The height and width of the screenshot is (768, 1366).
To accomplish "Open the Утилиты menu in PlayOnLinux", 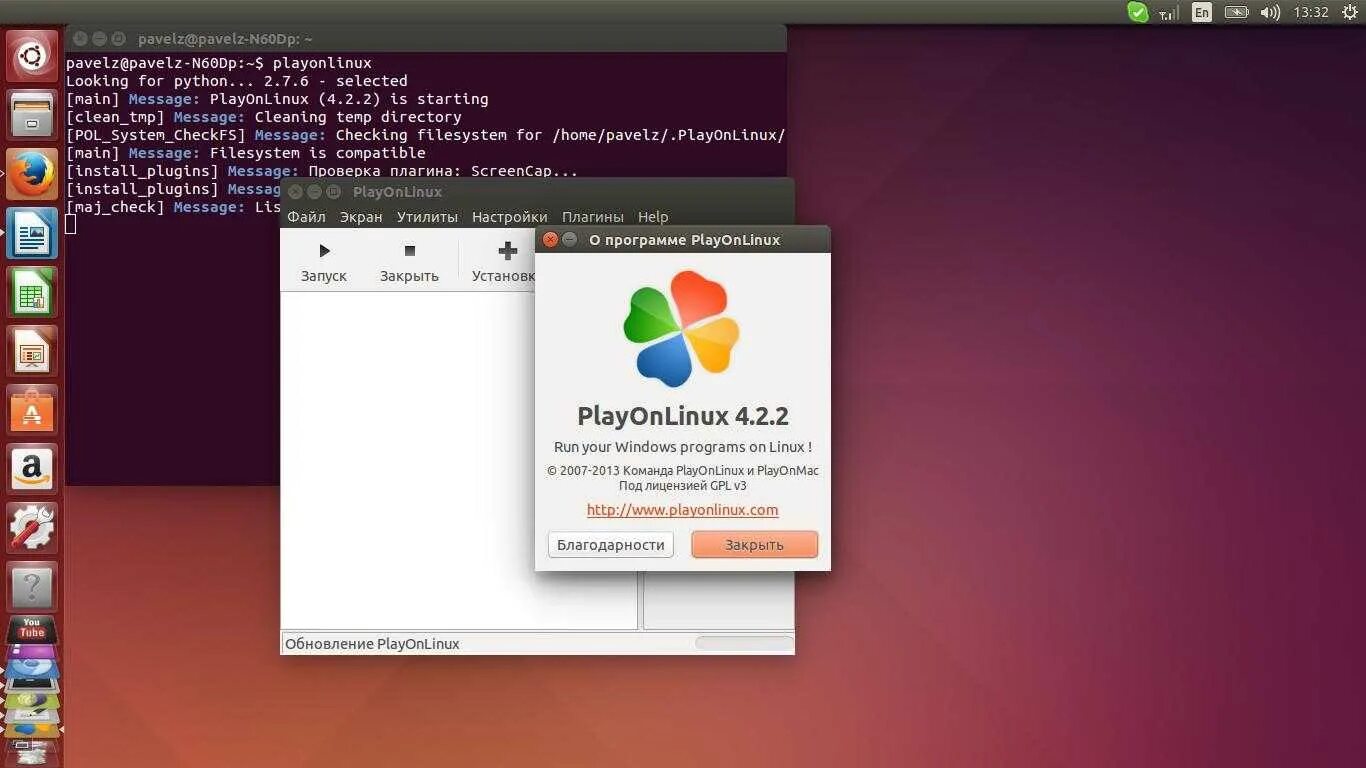I will click(427, 217).
